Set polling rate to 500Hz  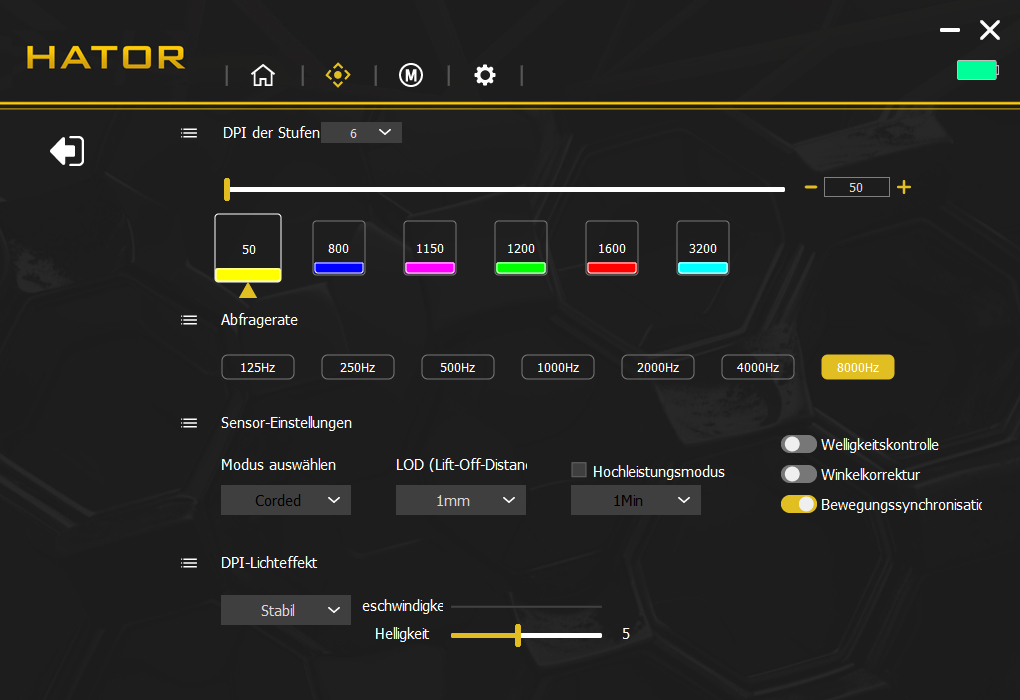click(457, 367)
